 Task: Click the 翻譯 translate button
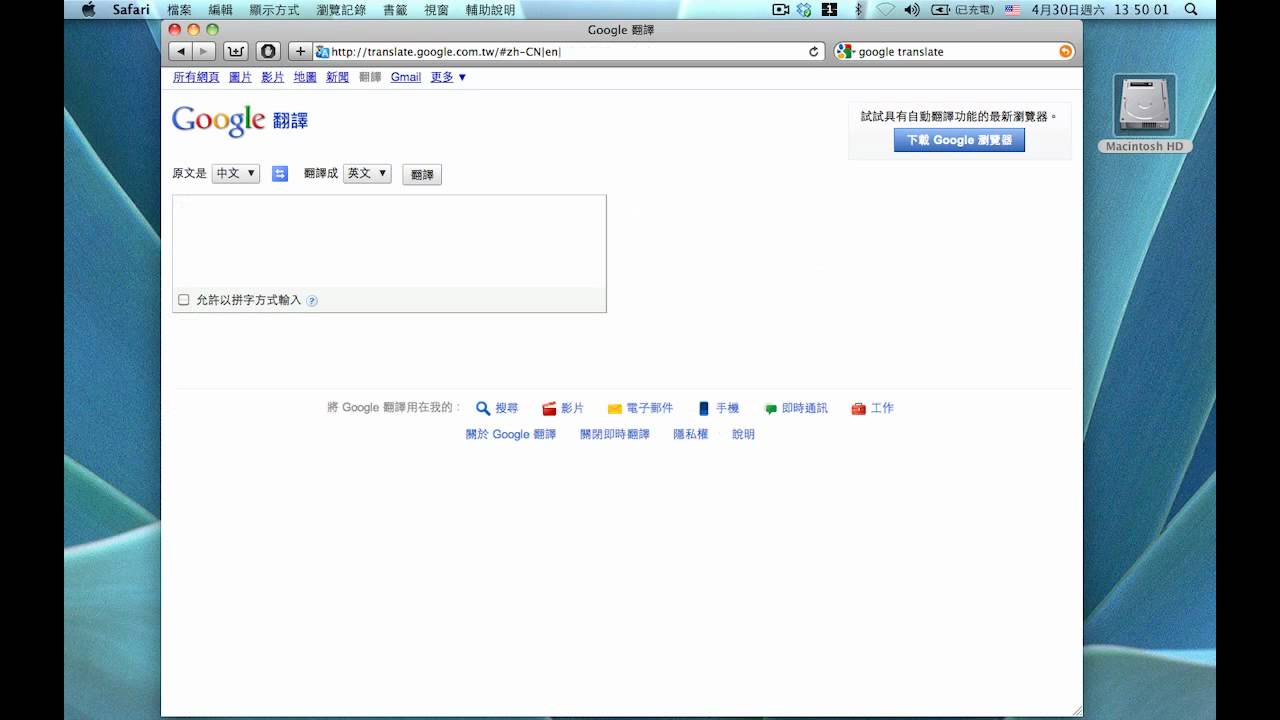click(422, 175)
